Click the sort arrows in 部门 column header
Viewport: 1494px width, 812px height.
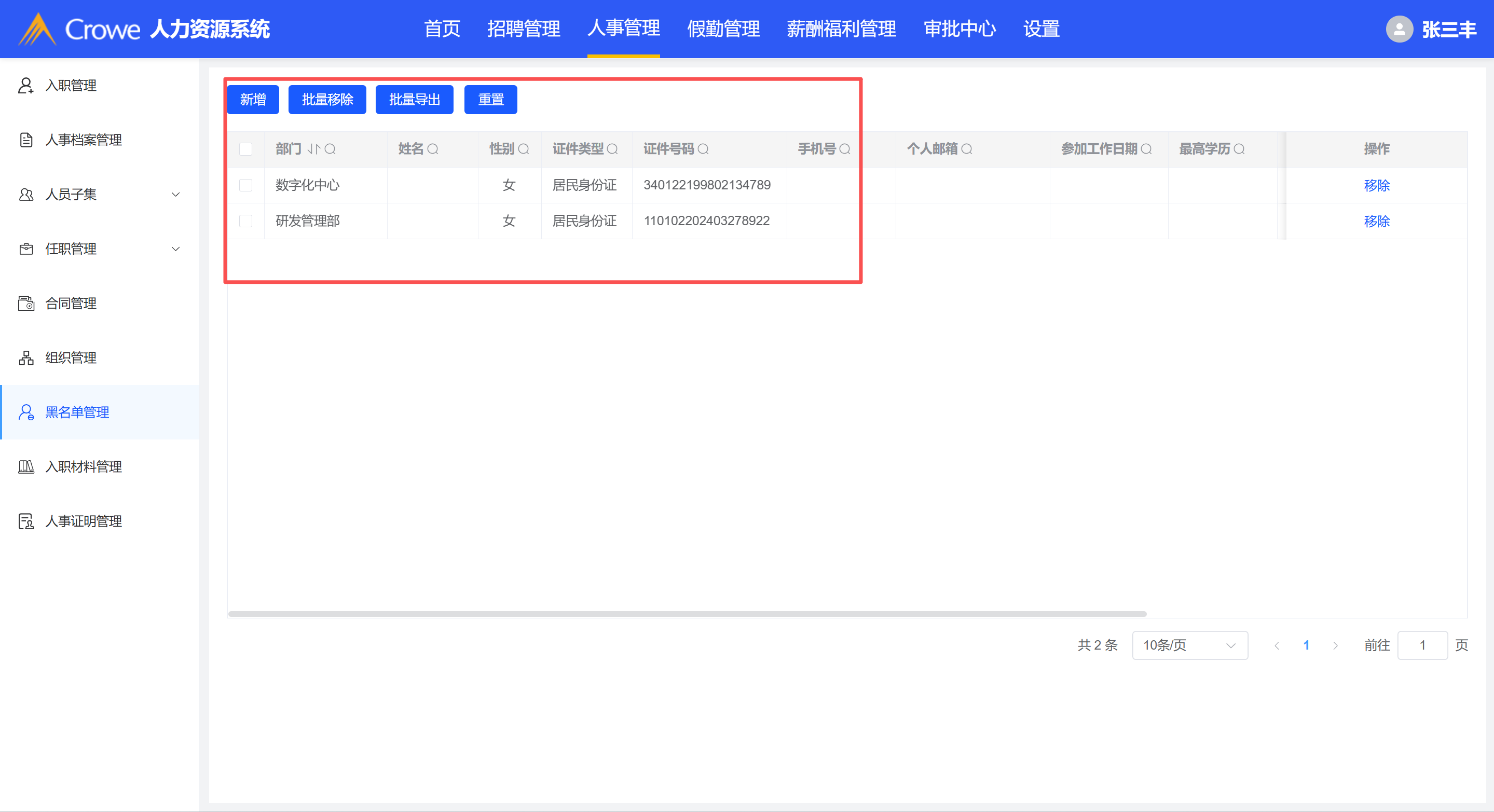[x=314, y=149]
